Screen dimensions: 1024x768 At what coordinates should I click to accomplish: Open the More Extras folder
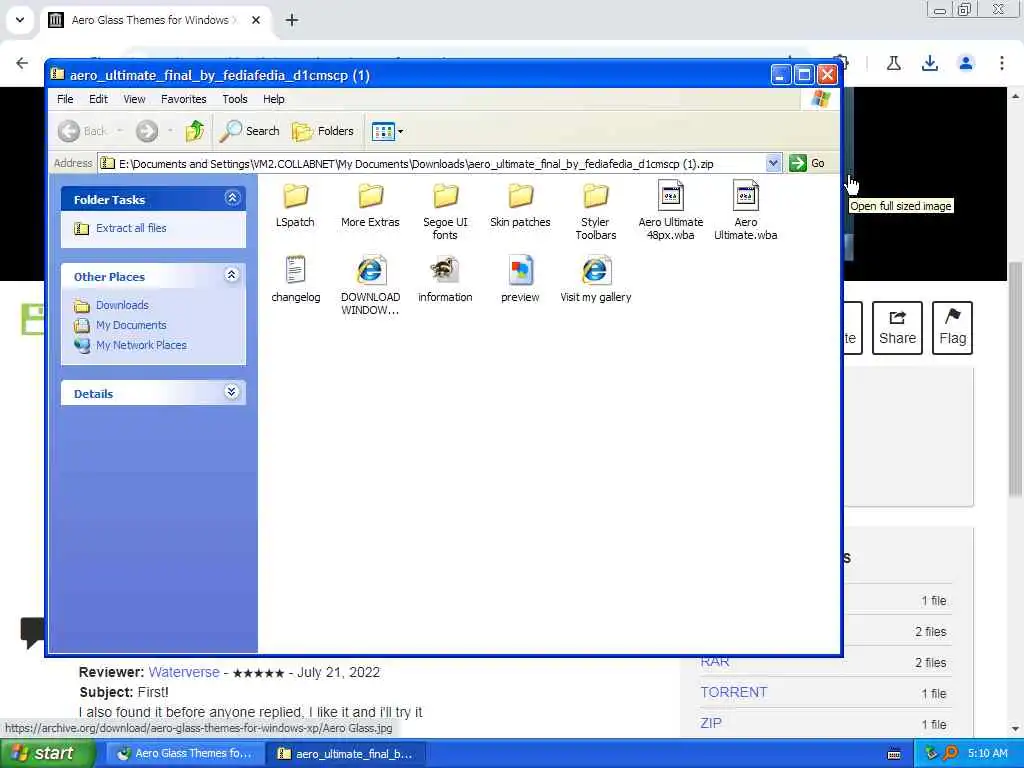pyautogui.click(x=370, y=204)
